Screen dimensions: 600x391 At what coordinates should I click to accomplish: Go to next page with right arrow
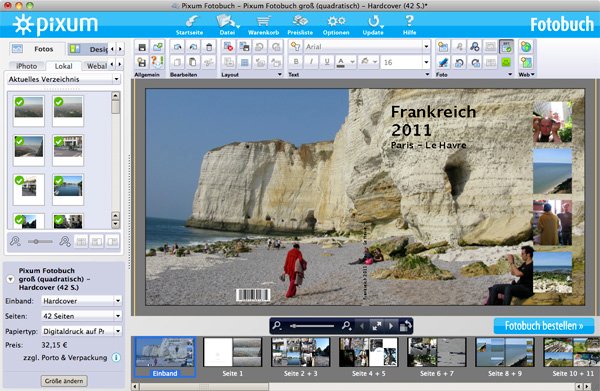[391, 326]
